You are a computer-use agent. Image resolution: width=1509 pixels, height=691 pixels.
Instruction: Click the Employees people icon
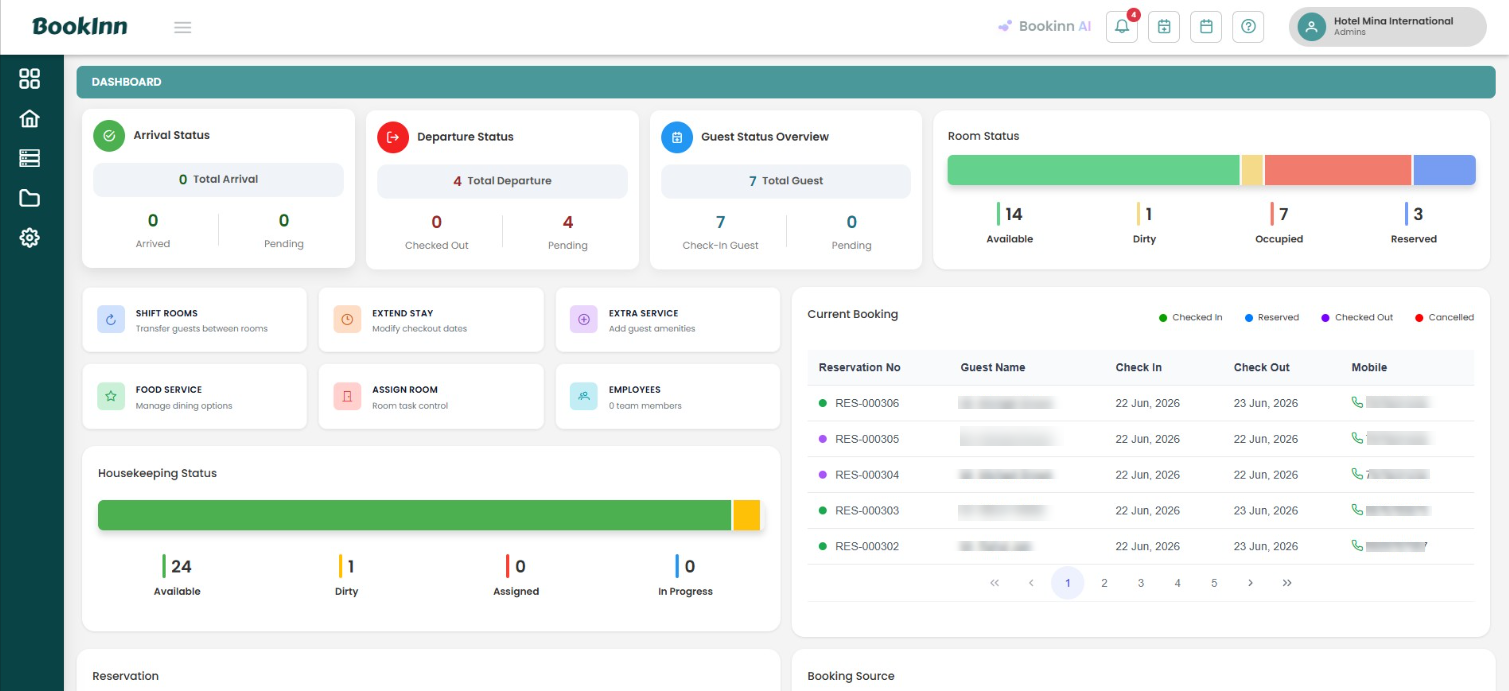coord(584,397)
